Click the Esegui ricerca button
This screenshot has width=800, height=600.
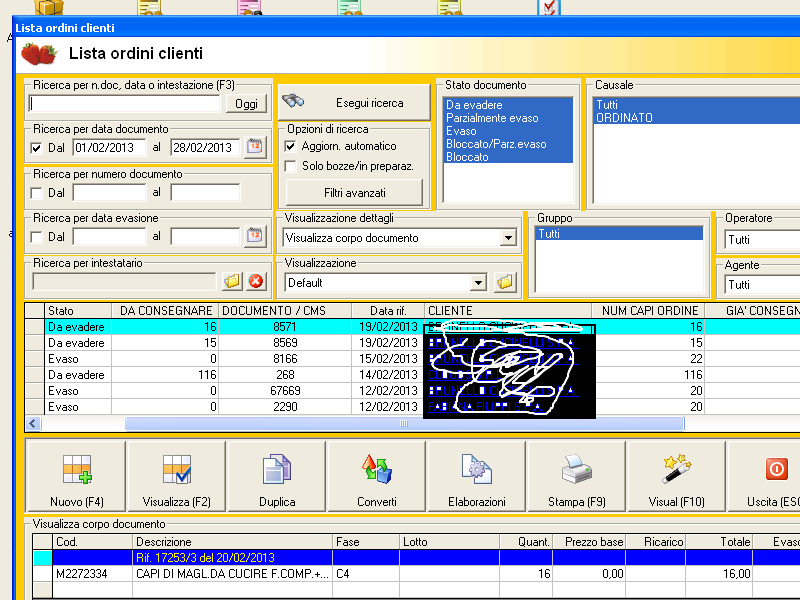354,103
